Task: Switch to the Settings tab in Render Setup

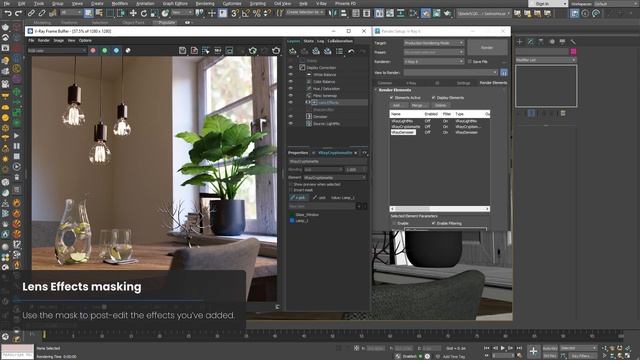Action: pos(463,83)
